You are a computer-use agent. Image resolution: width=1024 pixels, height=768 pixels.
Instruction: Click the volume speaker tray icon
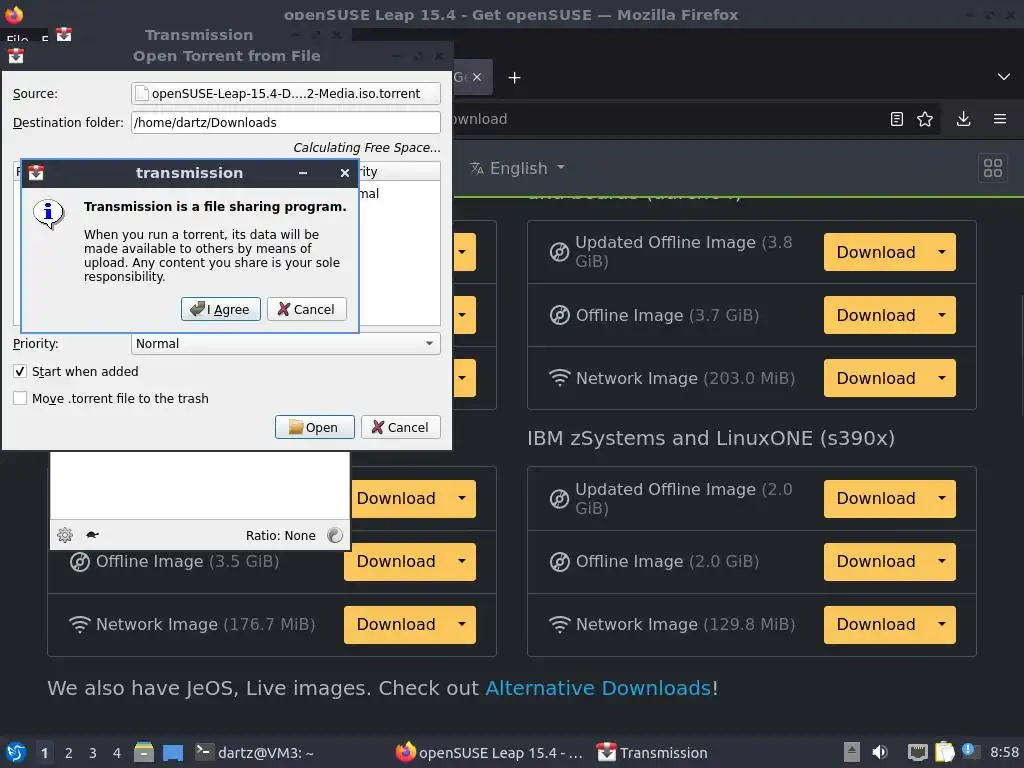(880, 752)
